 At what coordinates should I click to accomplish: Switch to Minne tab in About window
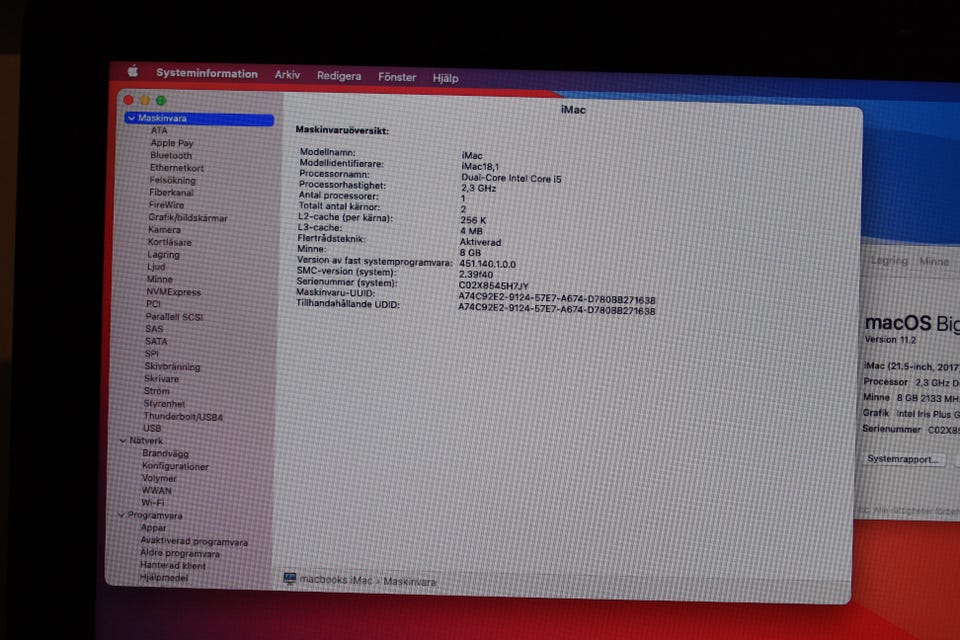click(x=934, y=262)
